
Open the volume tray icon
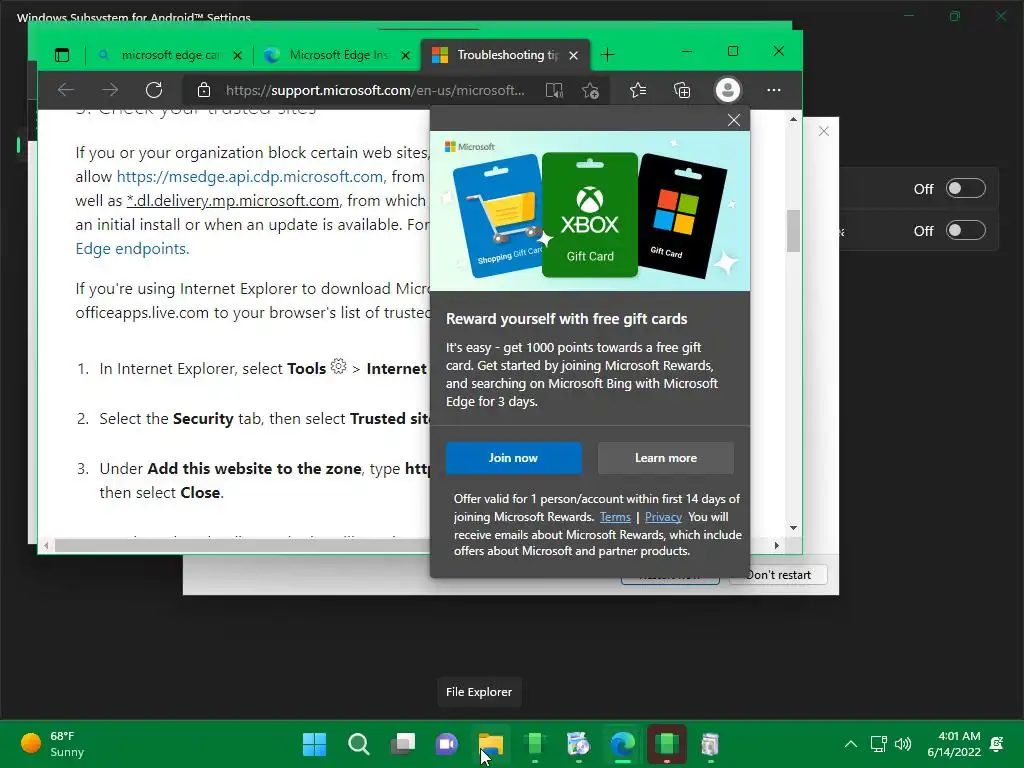point(903,744)
